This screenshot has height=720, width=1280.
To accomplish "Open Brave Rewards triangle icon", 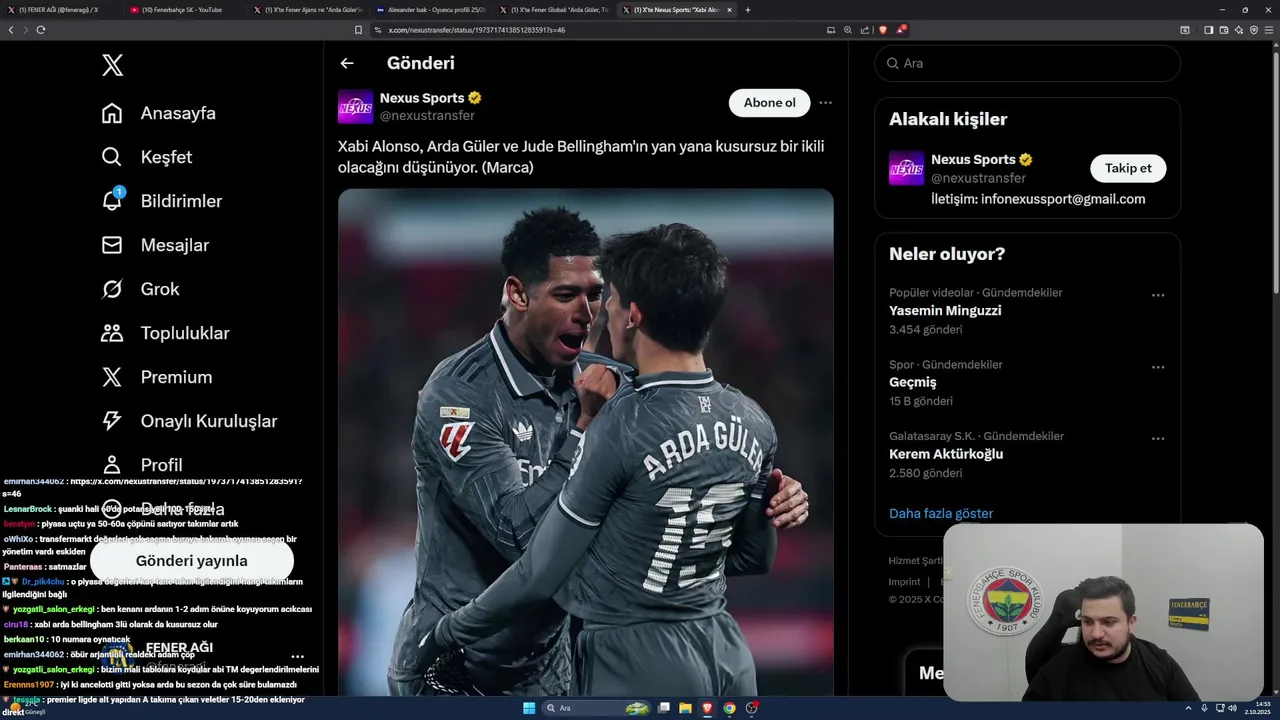I will pyautogui.click(x=900, y=30).
